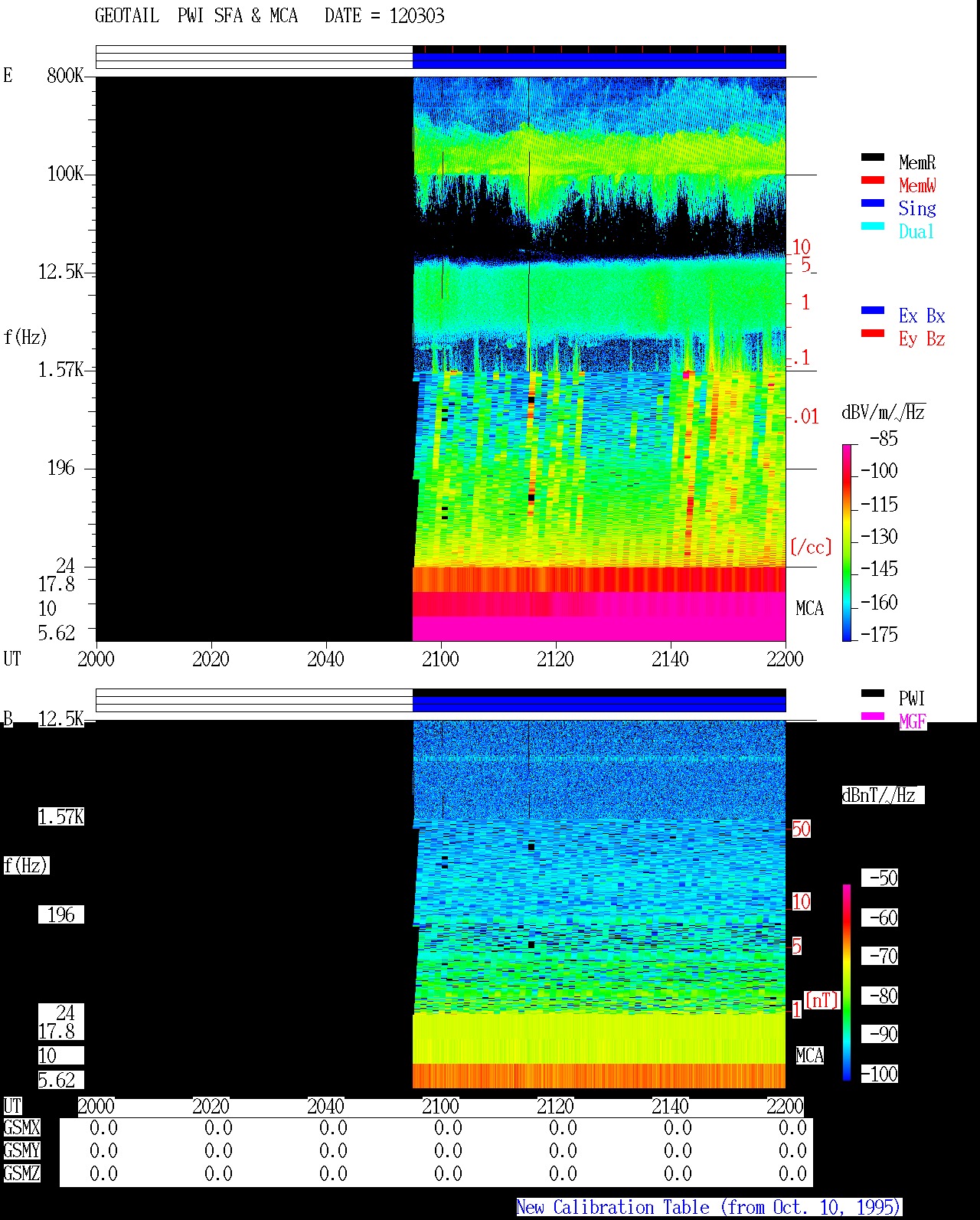Click the black PWI legend swatch
This screenshot has height=1220, width=980.
tap(873, 693)
